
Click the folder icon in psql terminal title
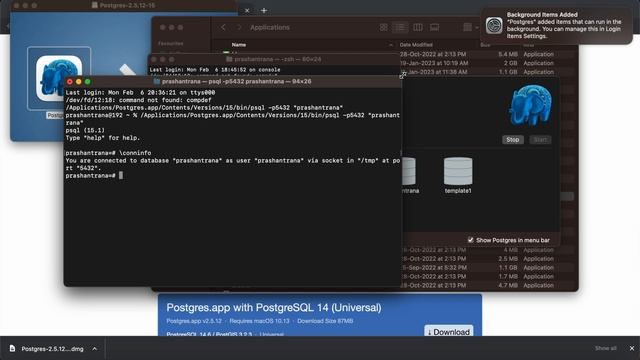point(157,82)
